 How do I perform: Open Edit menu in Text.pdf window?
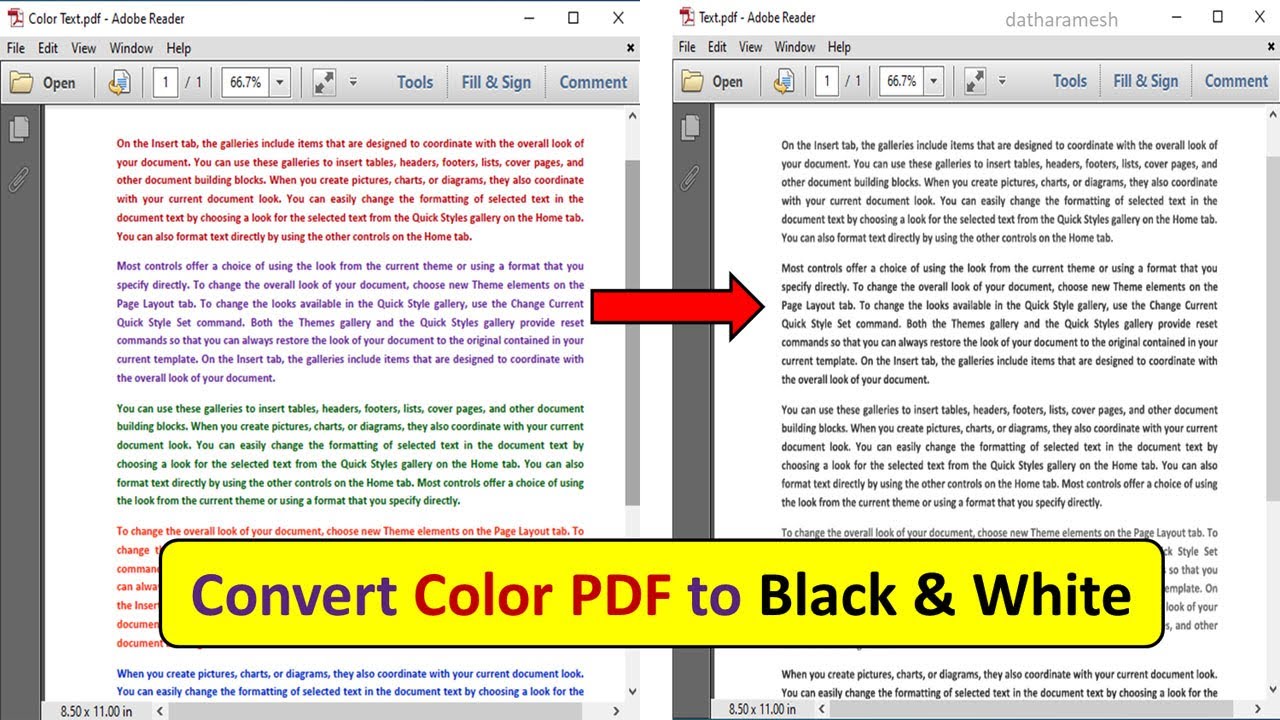(717, 47)
